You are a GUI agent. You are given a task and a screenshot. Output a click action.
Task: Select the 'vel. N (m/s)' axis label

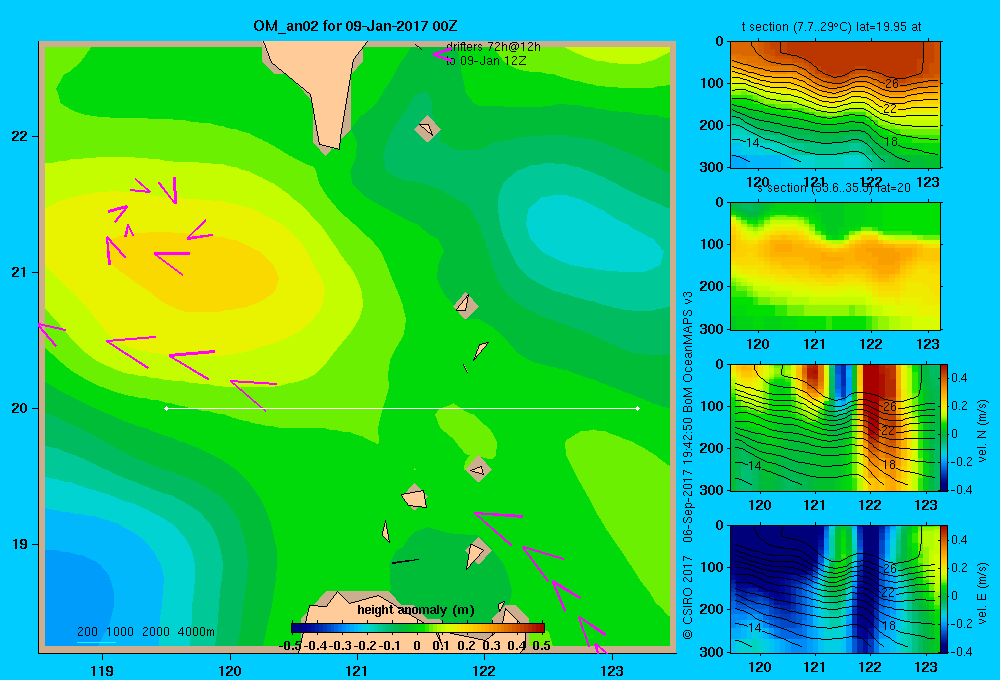[x=983, y=431]
